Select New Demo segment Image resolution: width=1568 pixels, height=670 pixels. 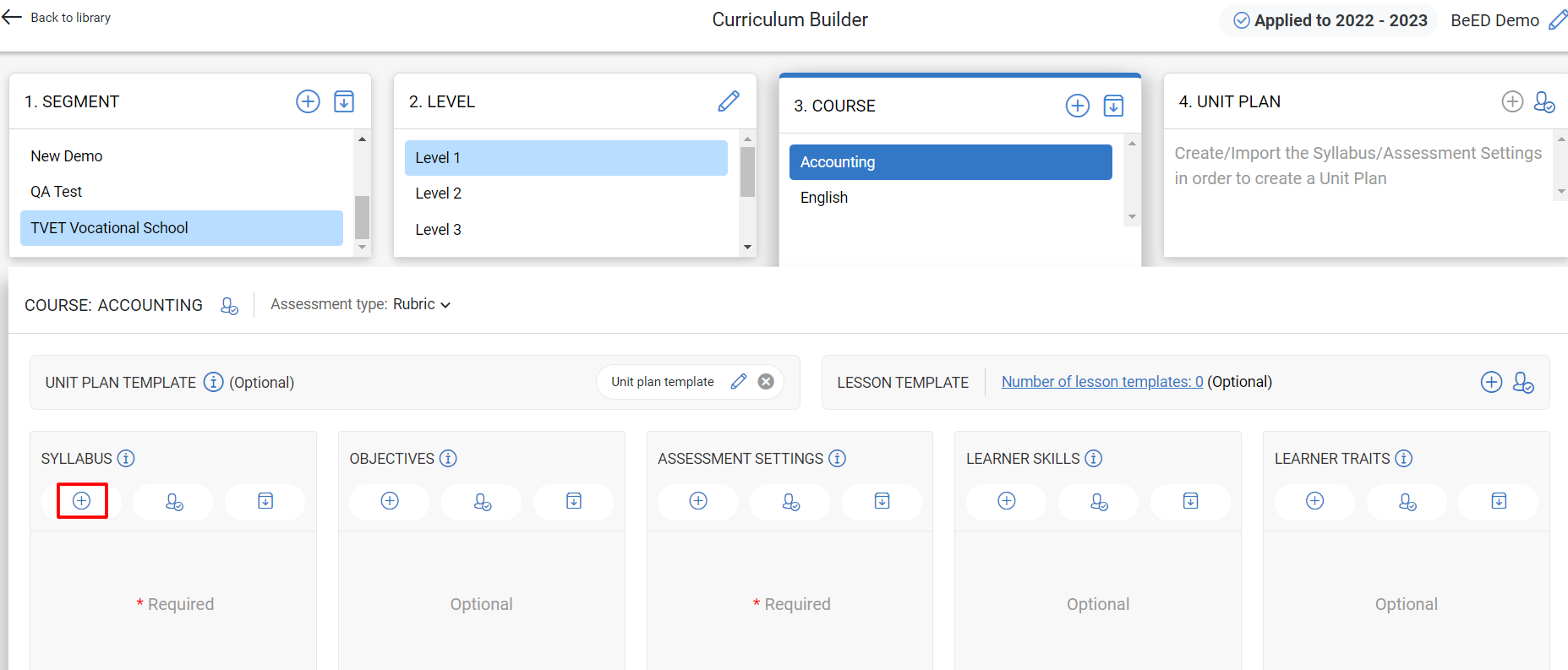click(x=182, y=156)
